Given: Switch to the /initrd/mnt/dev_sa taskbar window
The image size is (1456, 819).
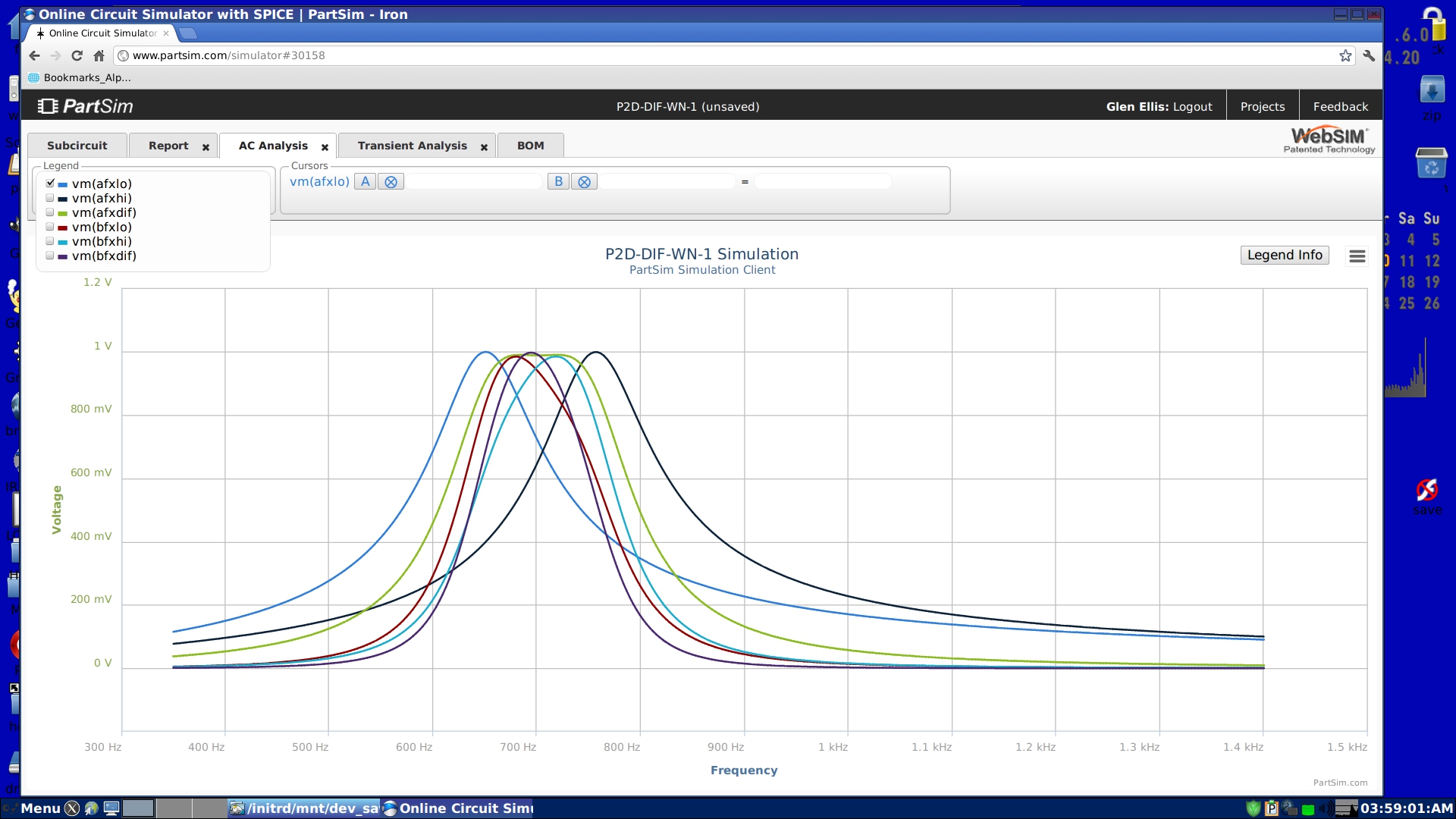Looking at the screenshot, I should (x=304, y=808).
